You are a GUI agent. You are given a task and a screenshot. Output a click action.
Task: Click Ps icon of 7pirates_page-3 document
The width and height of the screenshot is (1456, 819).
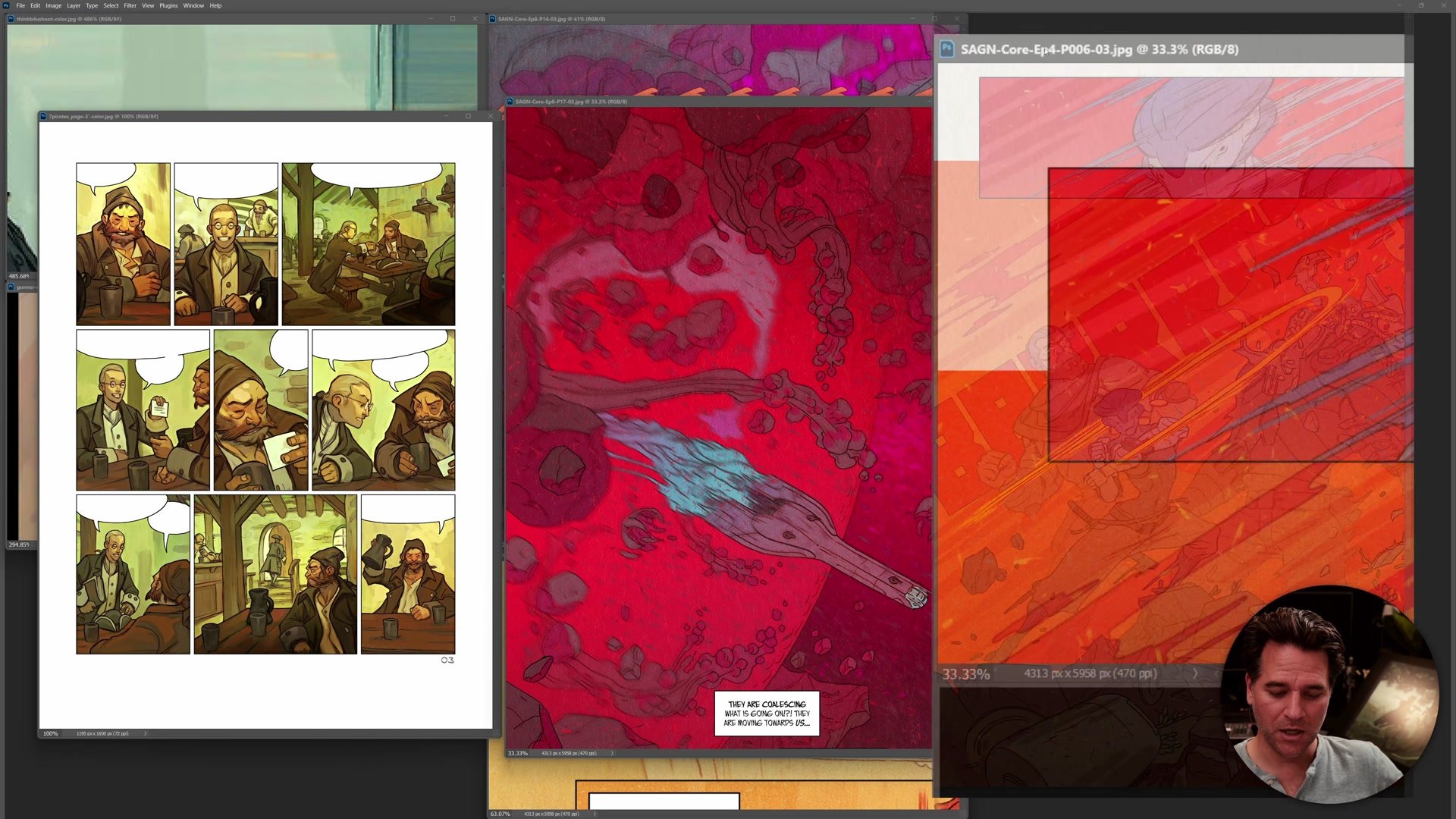[x=43, y=117]
